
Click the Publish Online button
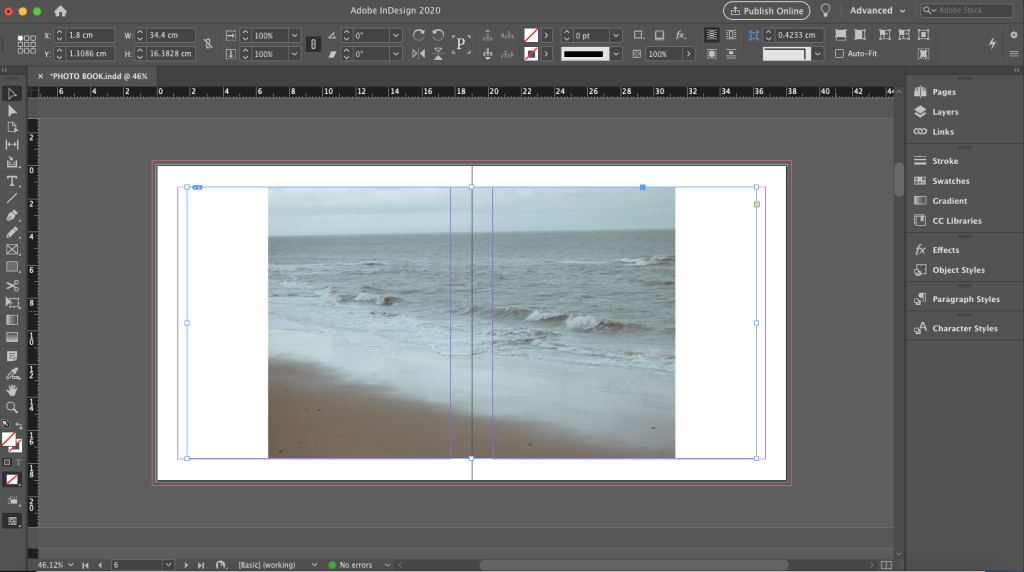[766, 11]
